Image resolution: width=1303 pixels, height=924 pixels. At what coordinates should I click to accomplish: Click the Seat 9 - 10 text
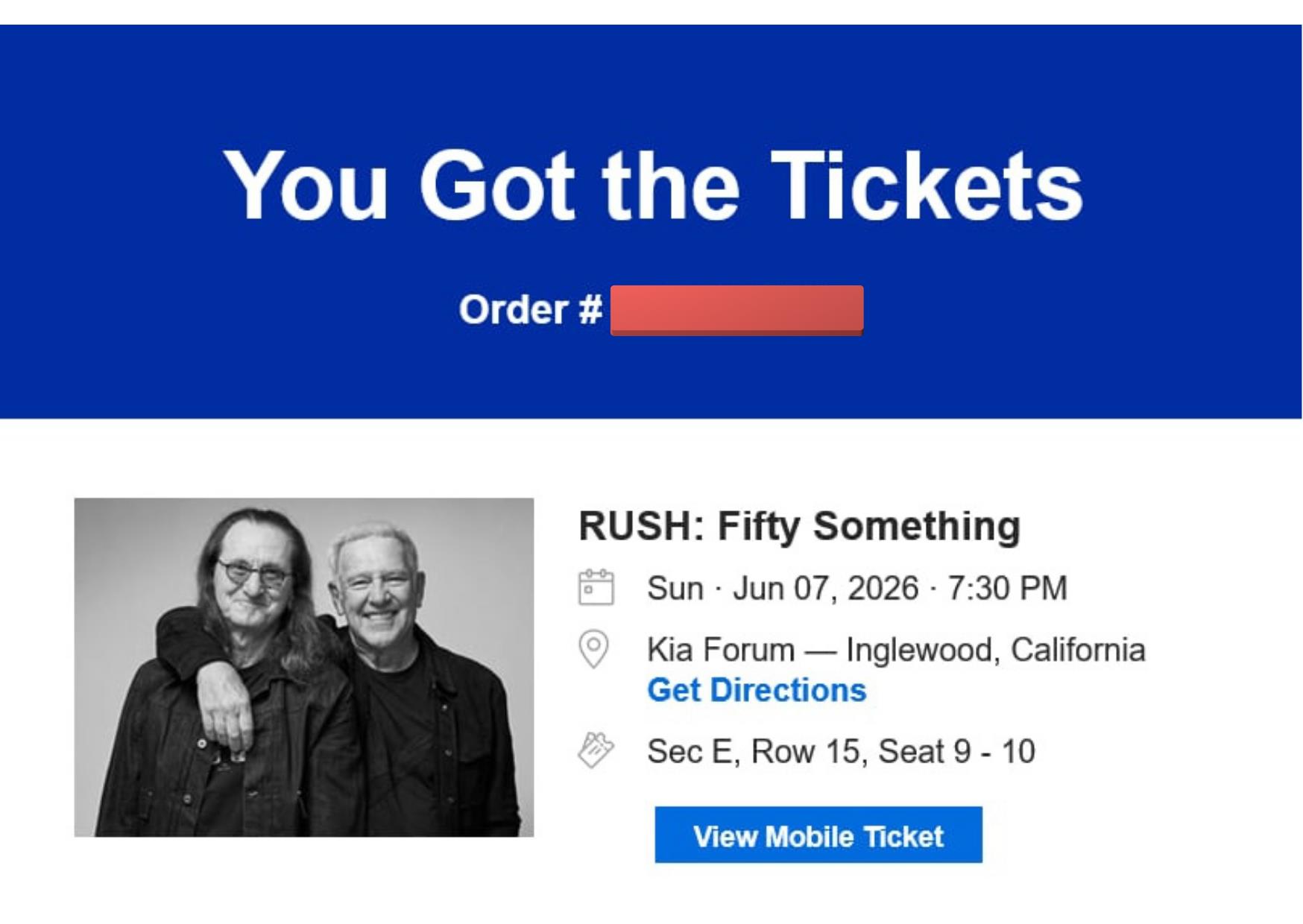tap(956, 751)
